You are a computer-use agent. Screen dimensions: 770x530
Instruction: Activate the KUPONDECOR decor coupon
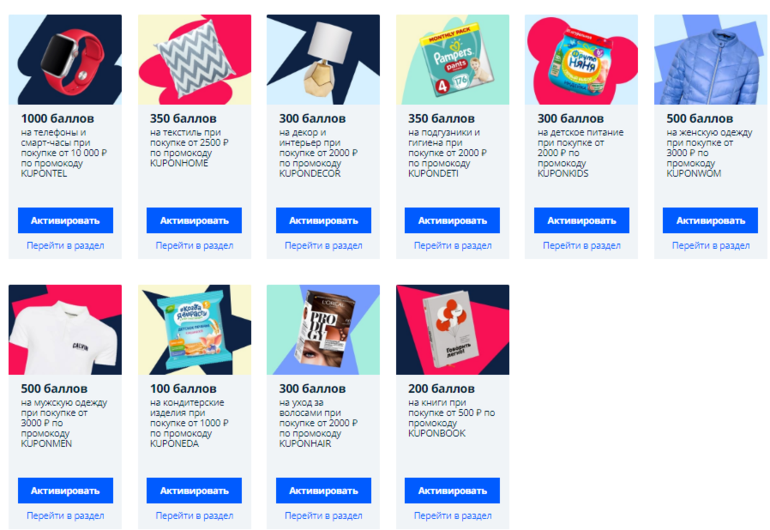[x=323, y=220]
